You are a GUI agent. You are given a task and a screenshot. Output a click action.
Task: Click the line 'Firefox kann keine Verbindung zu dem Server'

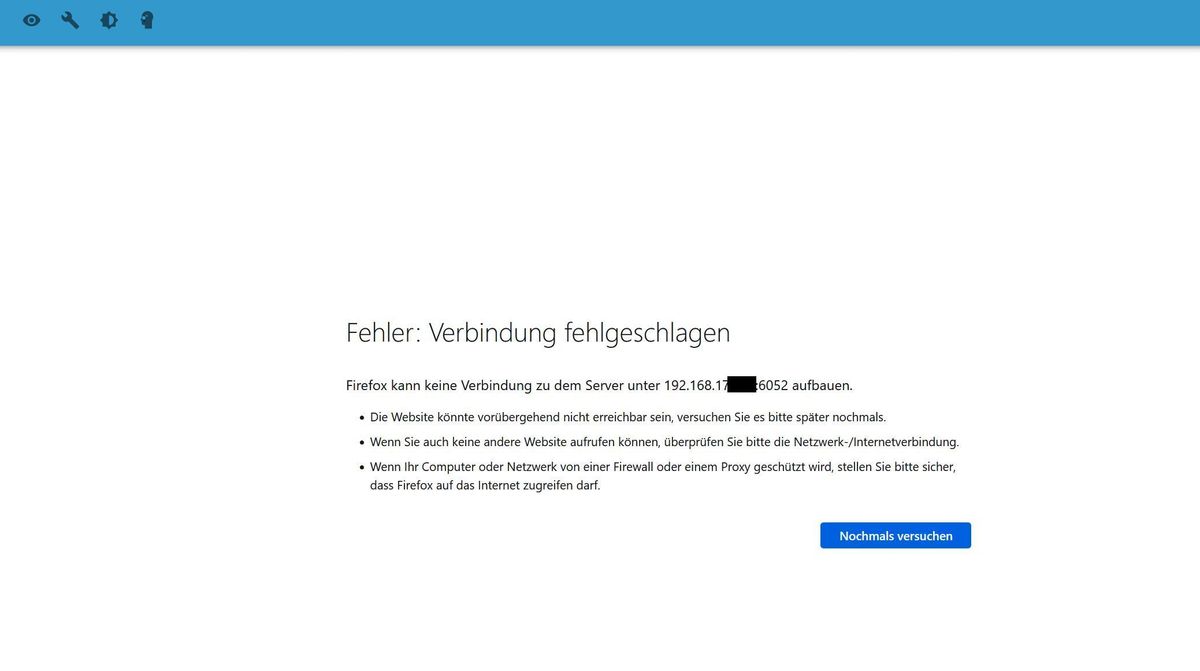(x=599, y=385)
